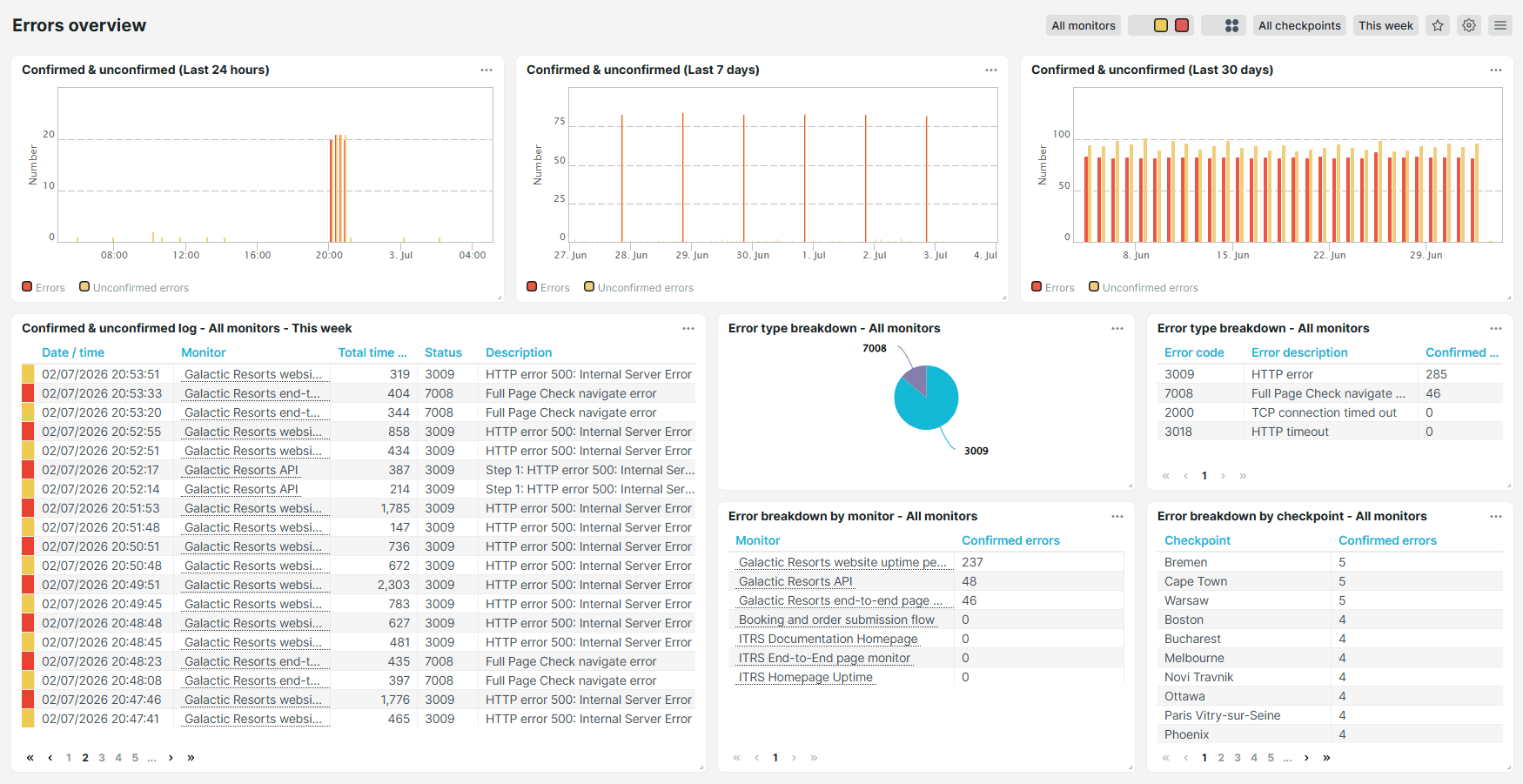Go to page 1 of error log
This screenshot has width=1523, height=784.
[69, 758]
